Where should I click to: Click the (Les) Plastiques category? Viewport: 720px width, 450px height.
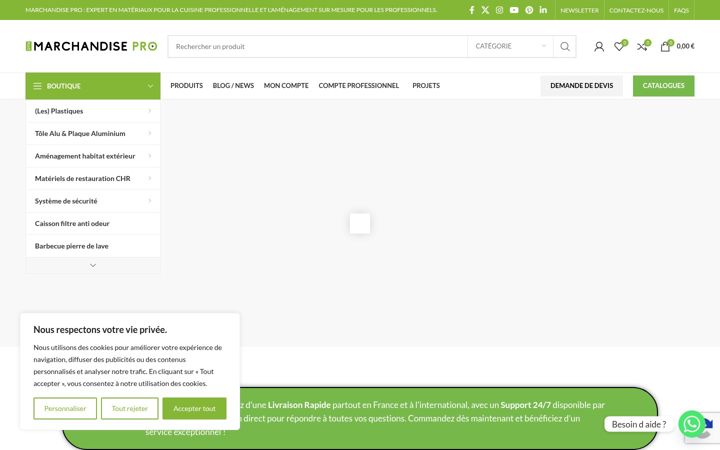pyautogui.click(x=59, y=111)
